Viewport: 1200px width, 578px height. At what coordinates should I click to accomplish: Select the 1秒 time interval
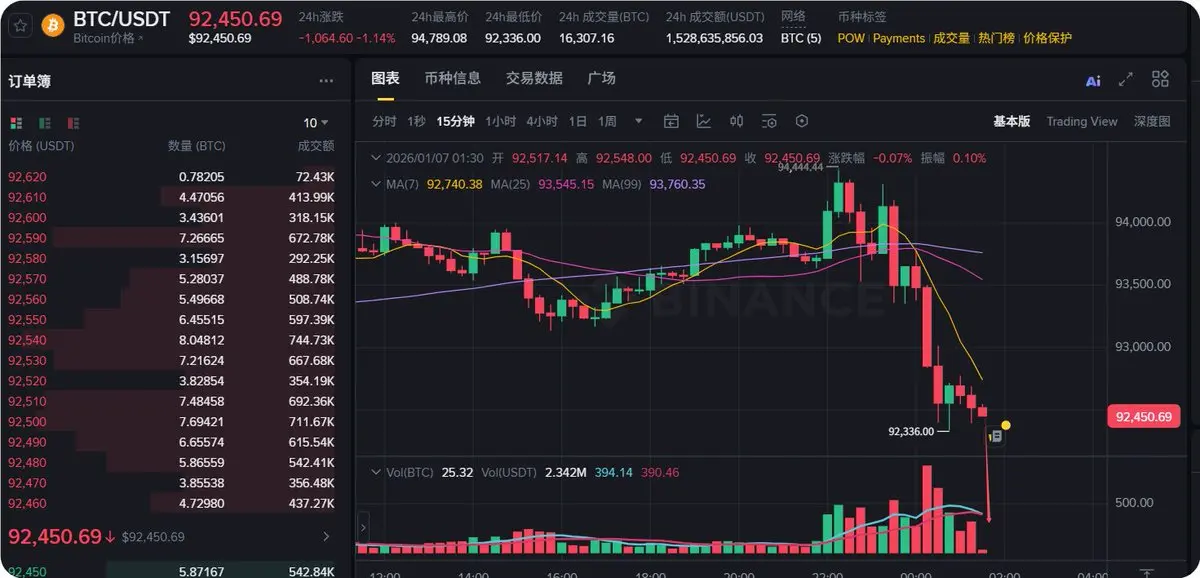[x=416, y=121]
